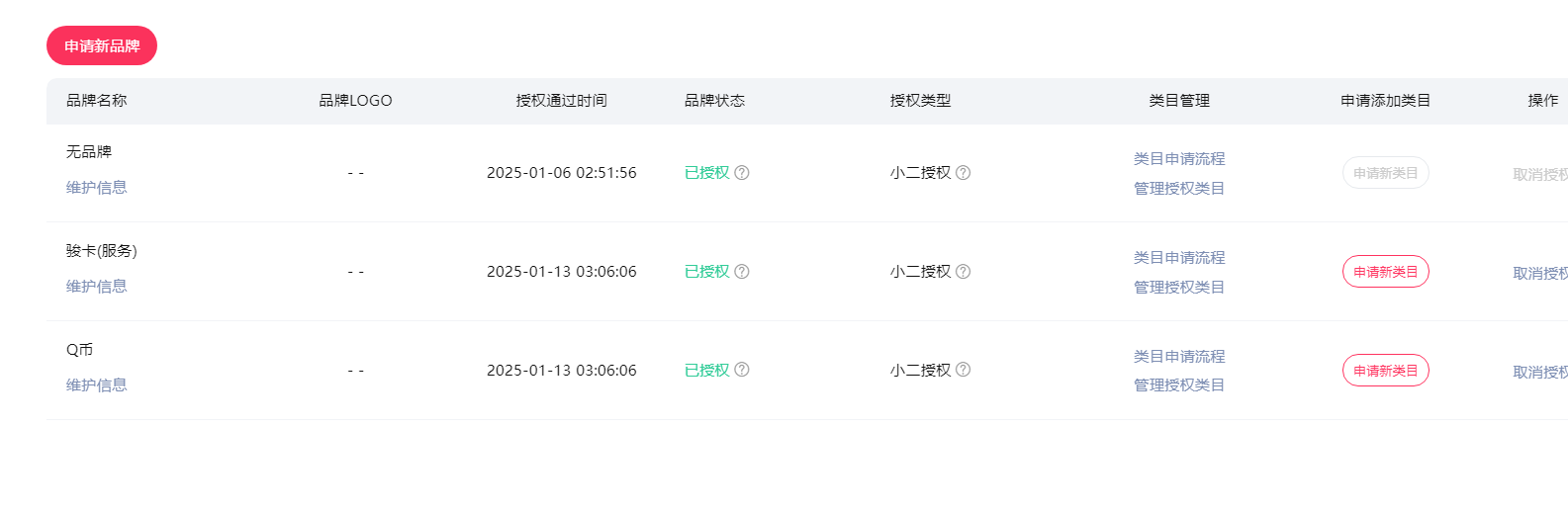Click help icon beside 骏卡(服务) 小二授权 type
1568x511 pixels.
[964, 271]
